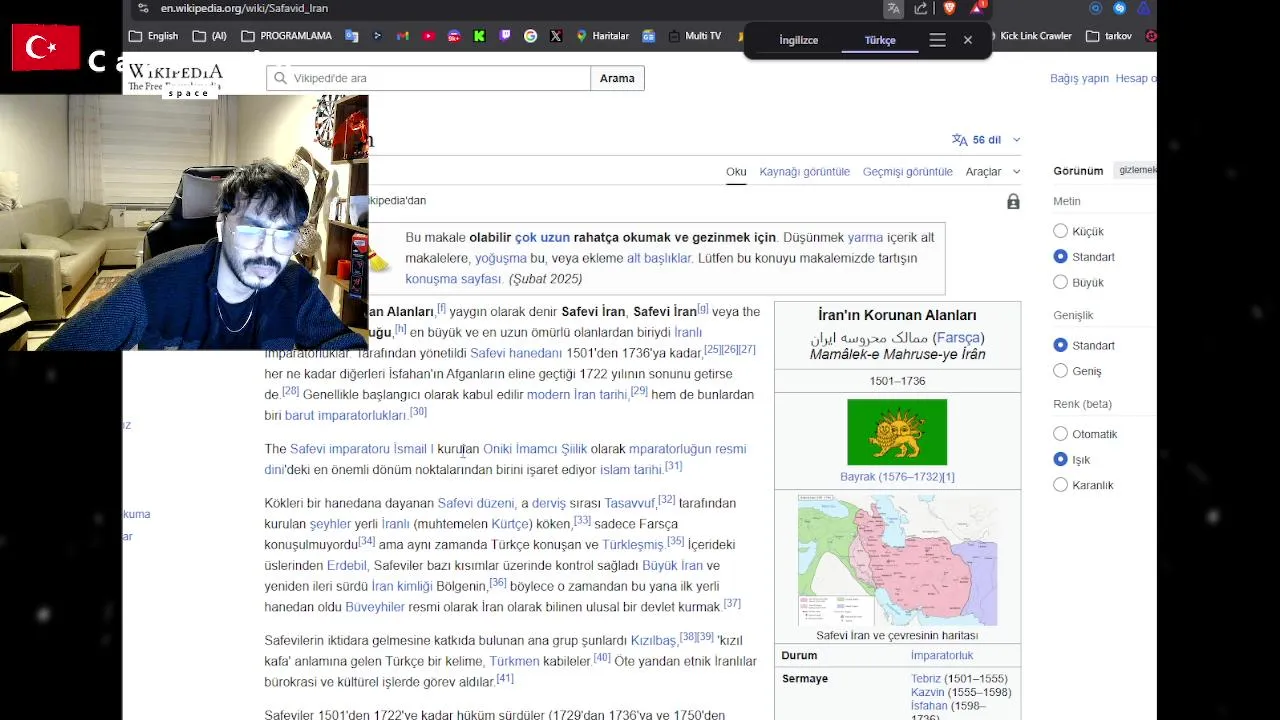Viewport: 1280px width, 720px height.
Task: Open the Oku tab
Action: [x=736, y=172]
